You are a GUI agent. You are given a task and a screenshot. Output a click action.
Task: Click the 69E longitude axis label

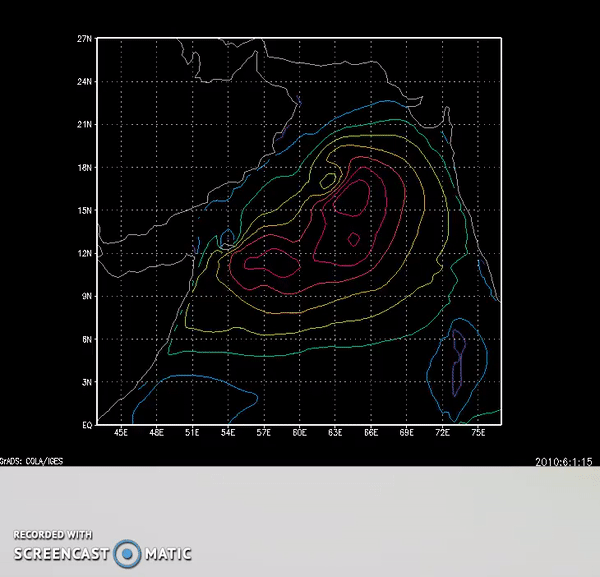tap(407, 434)
